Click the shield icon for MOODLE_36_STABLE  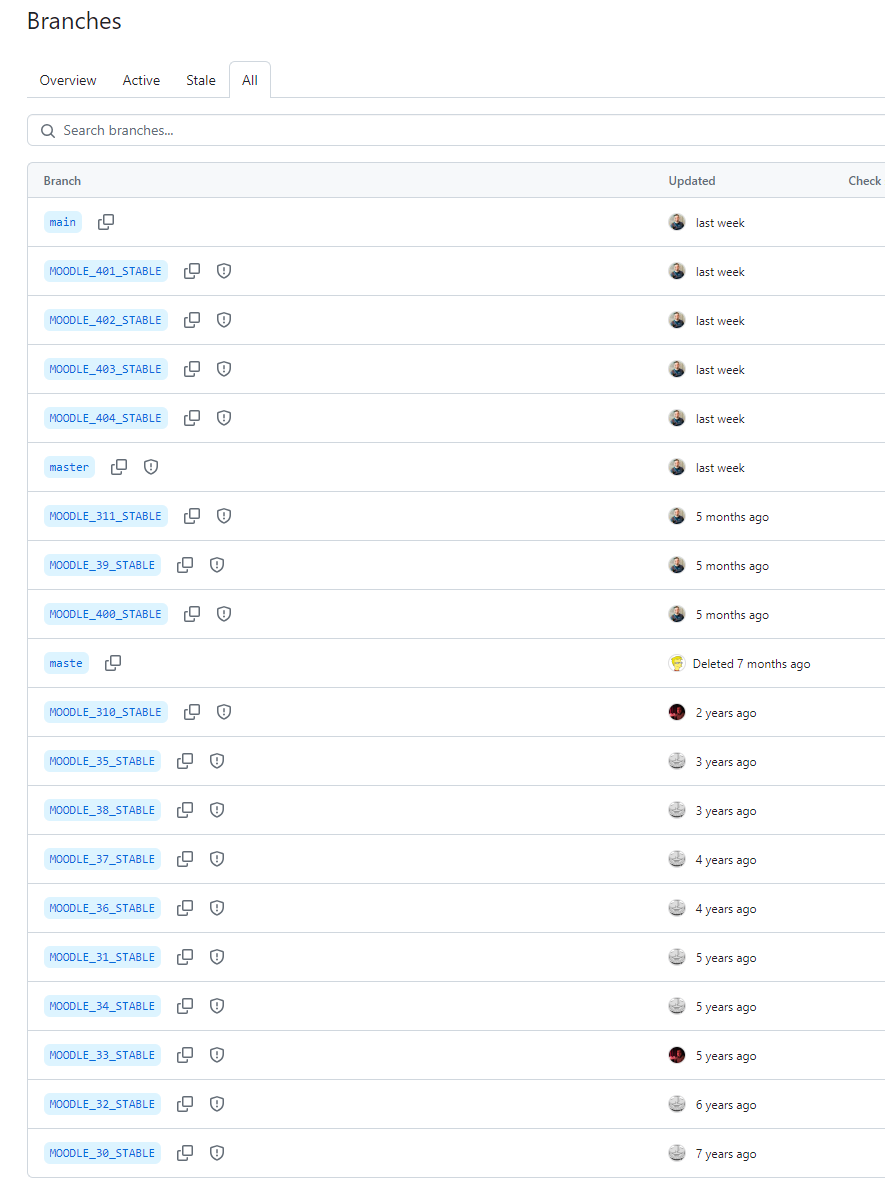click(217, 907)
